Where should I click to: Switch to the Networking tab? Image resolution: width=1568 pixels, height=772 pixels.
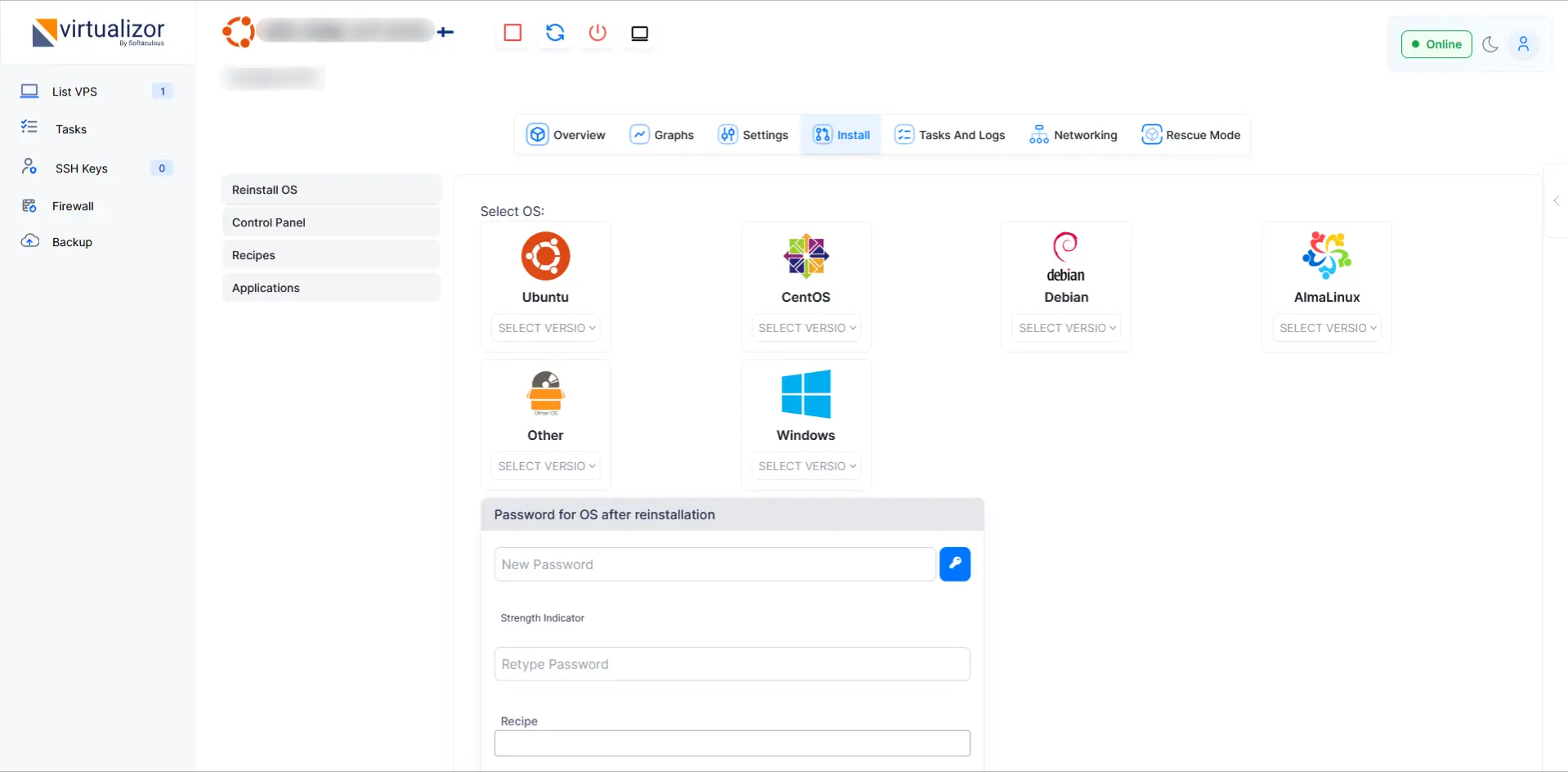click(x=1073, y=135)
